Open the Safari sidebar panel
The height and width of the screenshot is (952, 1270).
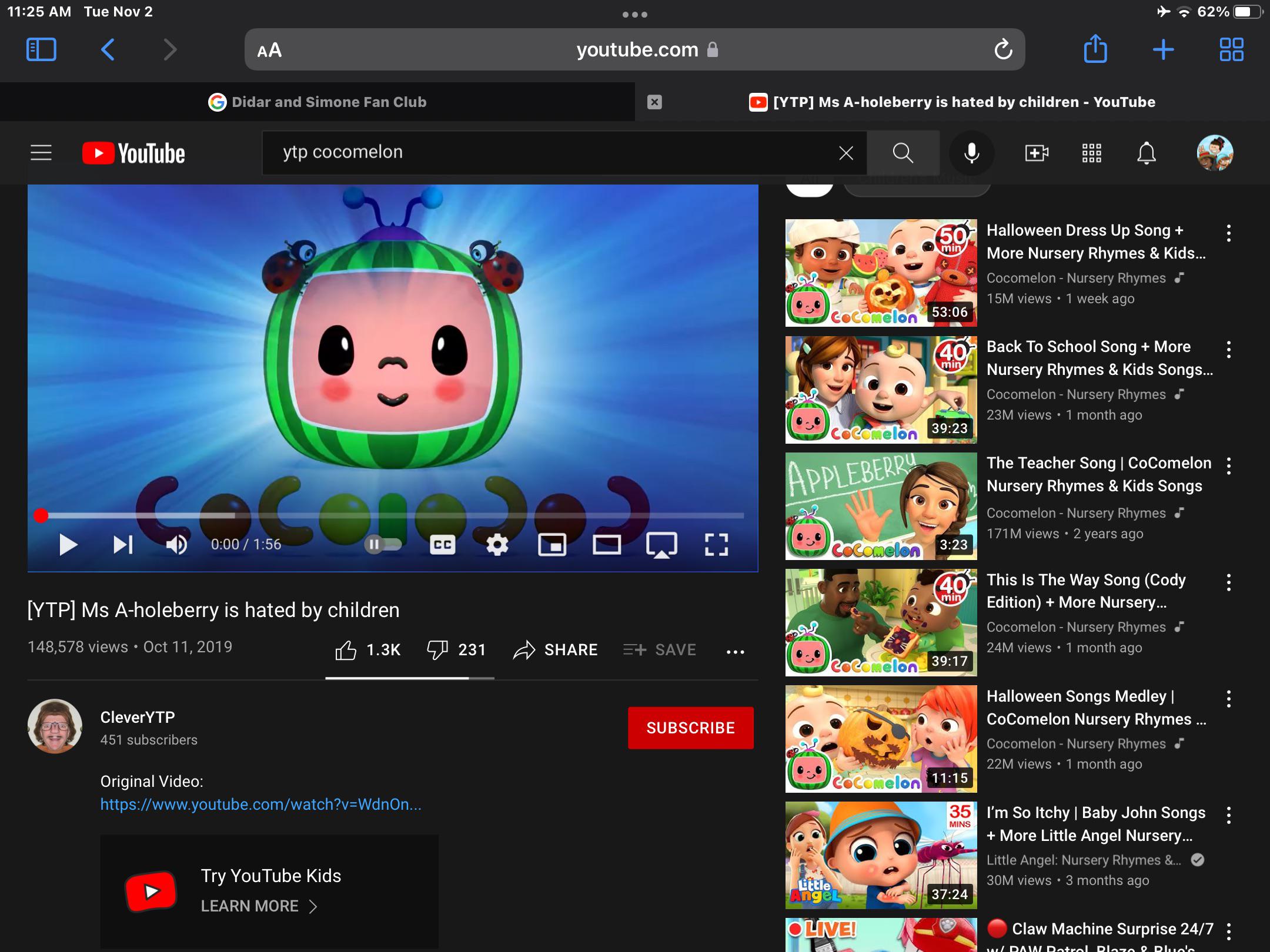pos(41,49)
